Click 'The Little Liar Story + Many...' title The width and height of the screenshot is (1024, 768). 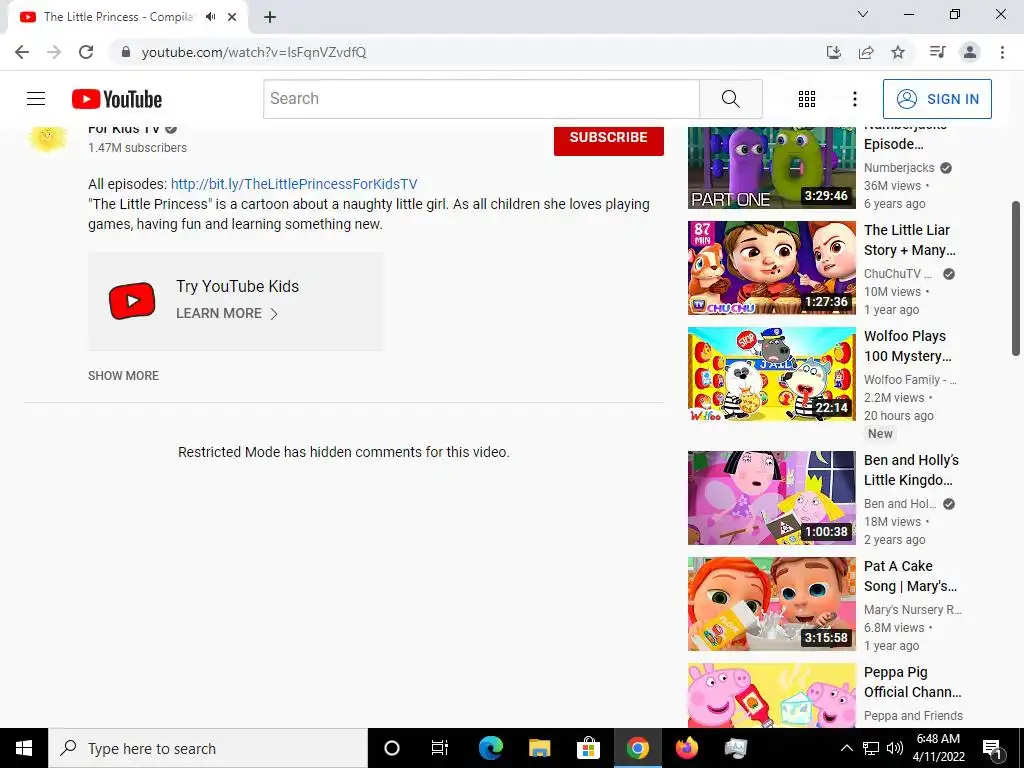click(x=910, y=240)
